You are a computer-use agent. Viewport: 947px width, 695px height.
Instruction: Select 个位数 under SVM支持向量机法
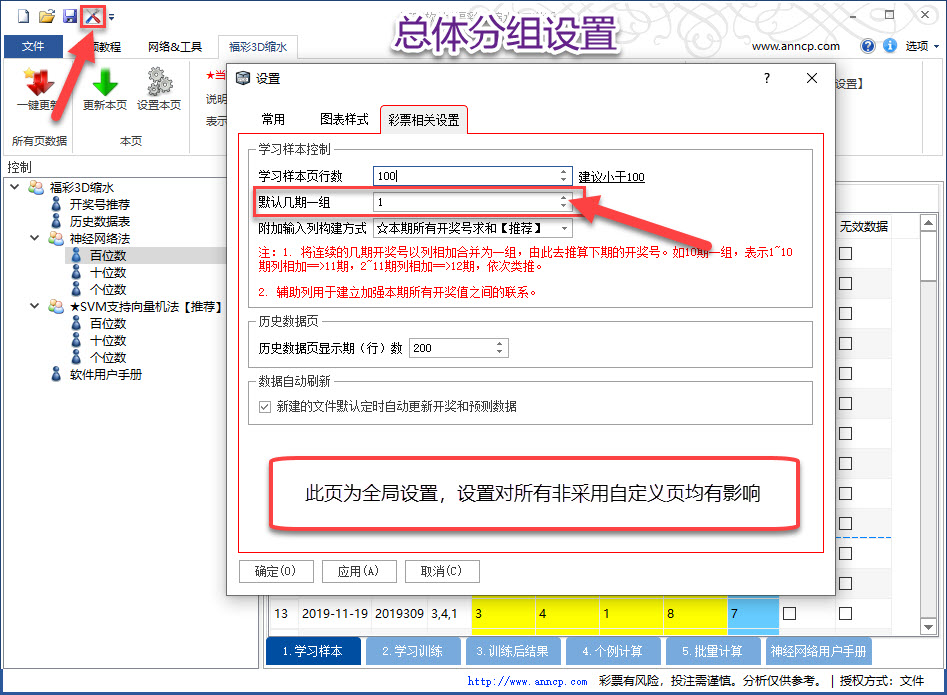tap(108, 357)
